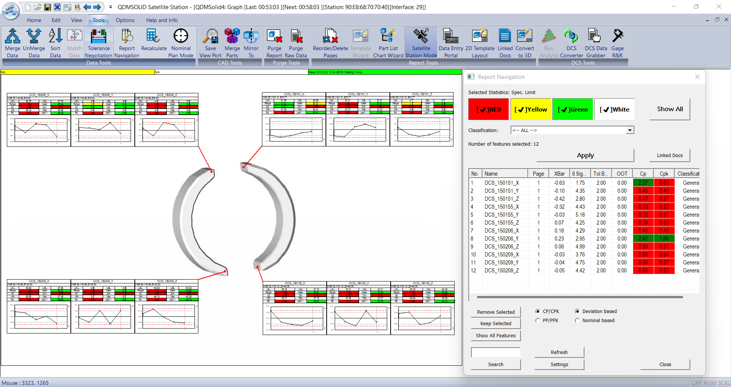This screenshot has width=731, height=387.
Task: Select the PP/PPK radio option
Action: pyautogui.click(x=538, y=320)
